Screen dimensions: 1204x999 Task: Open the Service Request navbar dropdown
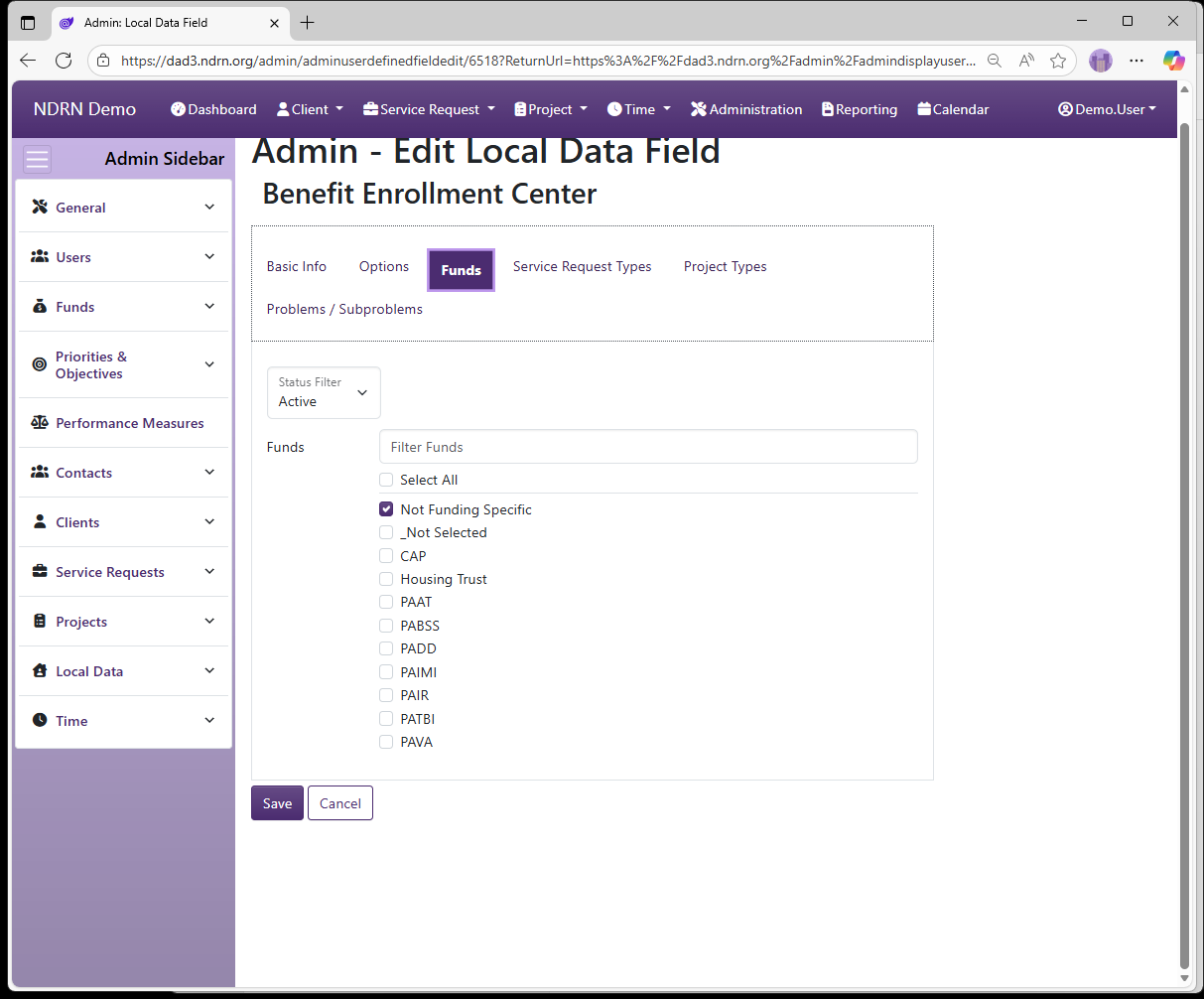pos(429,109)
